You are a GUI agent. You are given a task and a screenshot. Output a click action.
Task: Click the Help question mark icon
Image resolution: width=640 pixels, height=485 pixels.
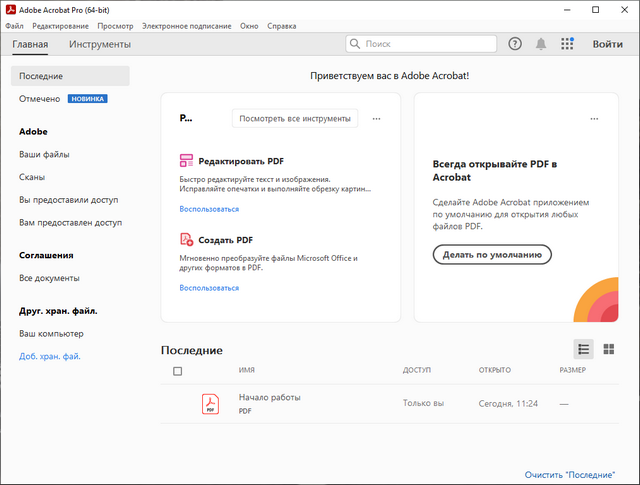pyautogui.click(x=515, y=44)
